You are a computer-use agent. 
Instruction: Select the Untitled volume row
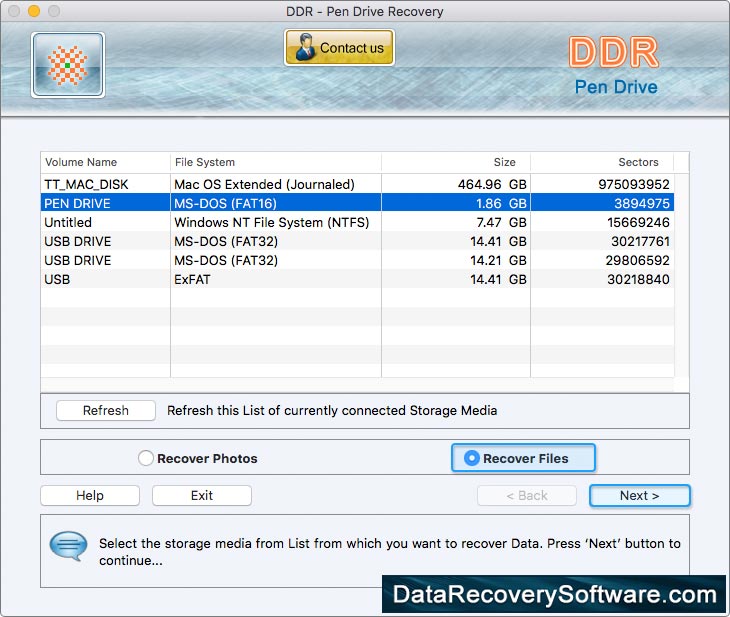pyautogui.click(x=357, y=222)
